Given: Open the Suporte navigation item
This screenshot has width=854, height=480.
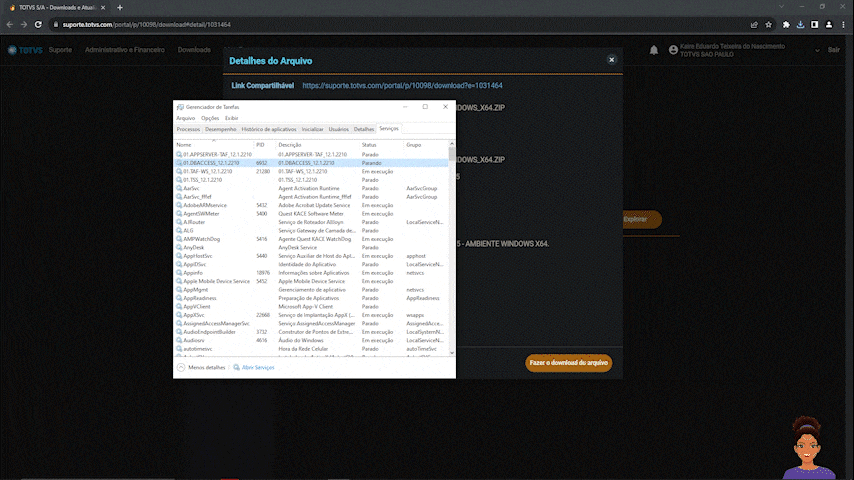Looking at the screenshot, I should (x=60, y=50).
